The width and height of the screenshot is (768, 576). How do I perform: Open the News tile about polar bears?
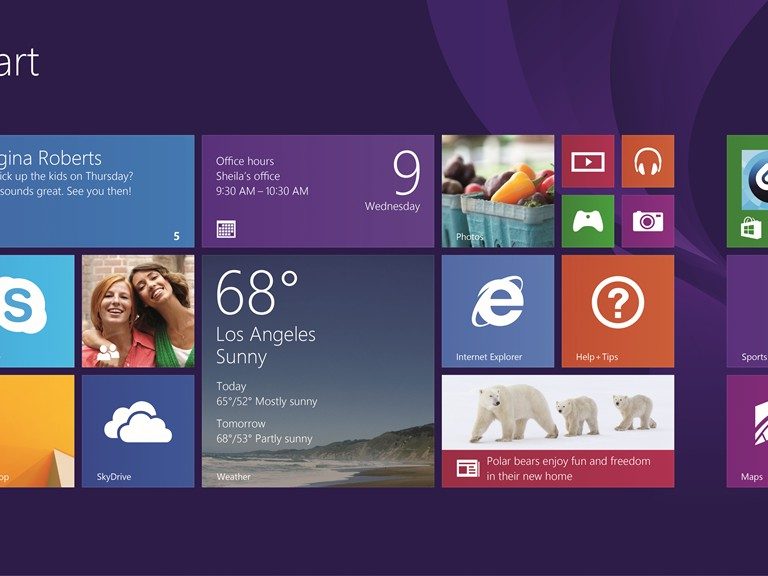point(558,431)
